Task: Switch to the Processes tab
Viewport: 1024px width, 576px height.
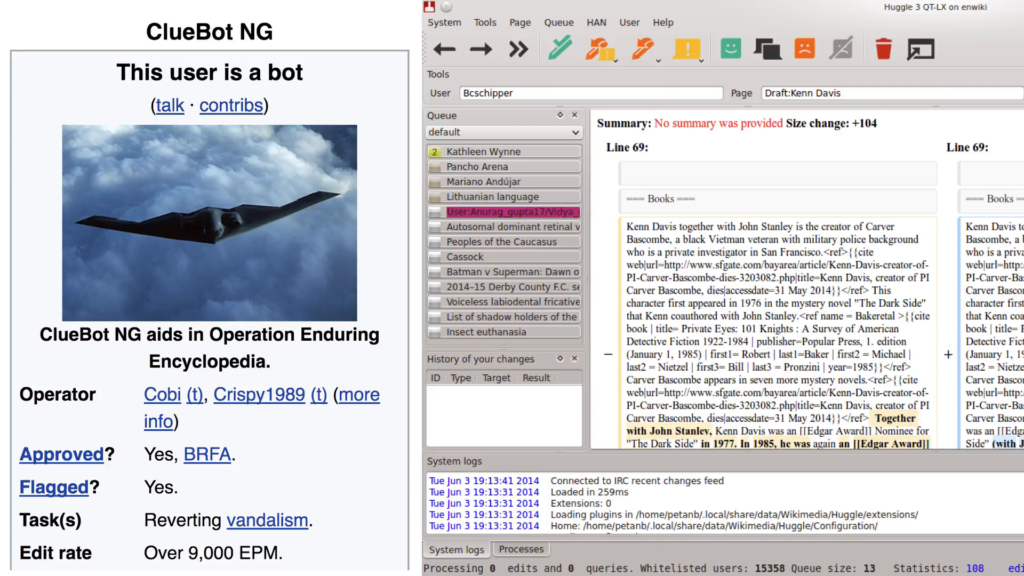Action: tap(521, 549)
